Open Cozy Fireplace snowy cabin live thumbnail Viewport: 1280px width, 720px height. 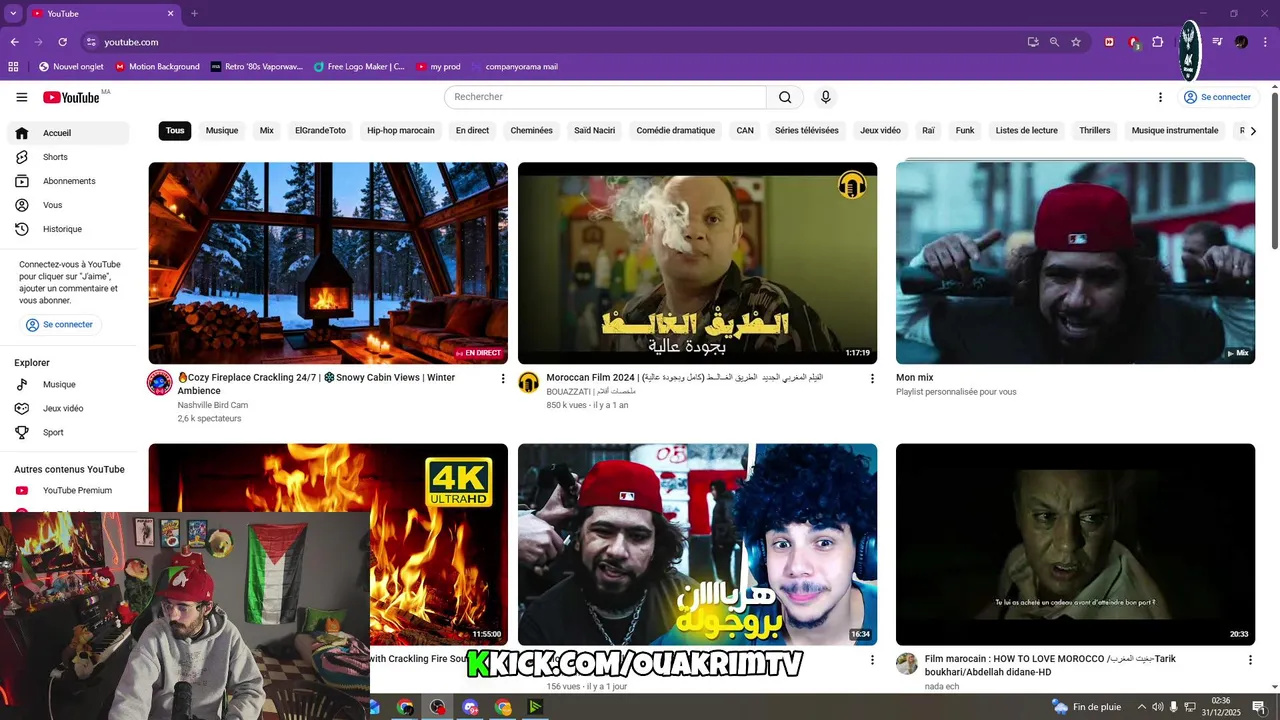click(x=328, y=263)
